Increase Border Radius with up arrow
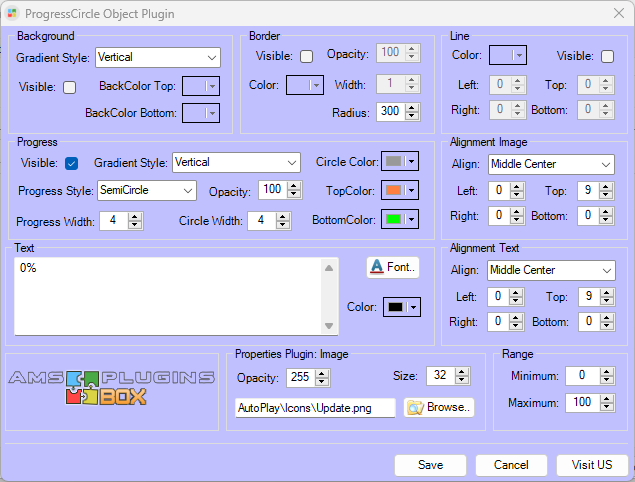The width and height of the screenshot is (635, 482). click(x=412, y=108)
